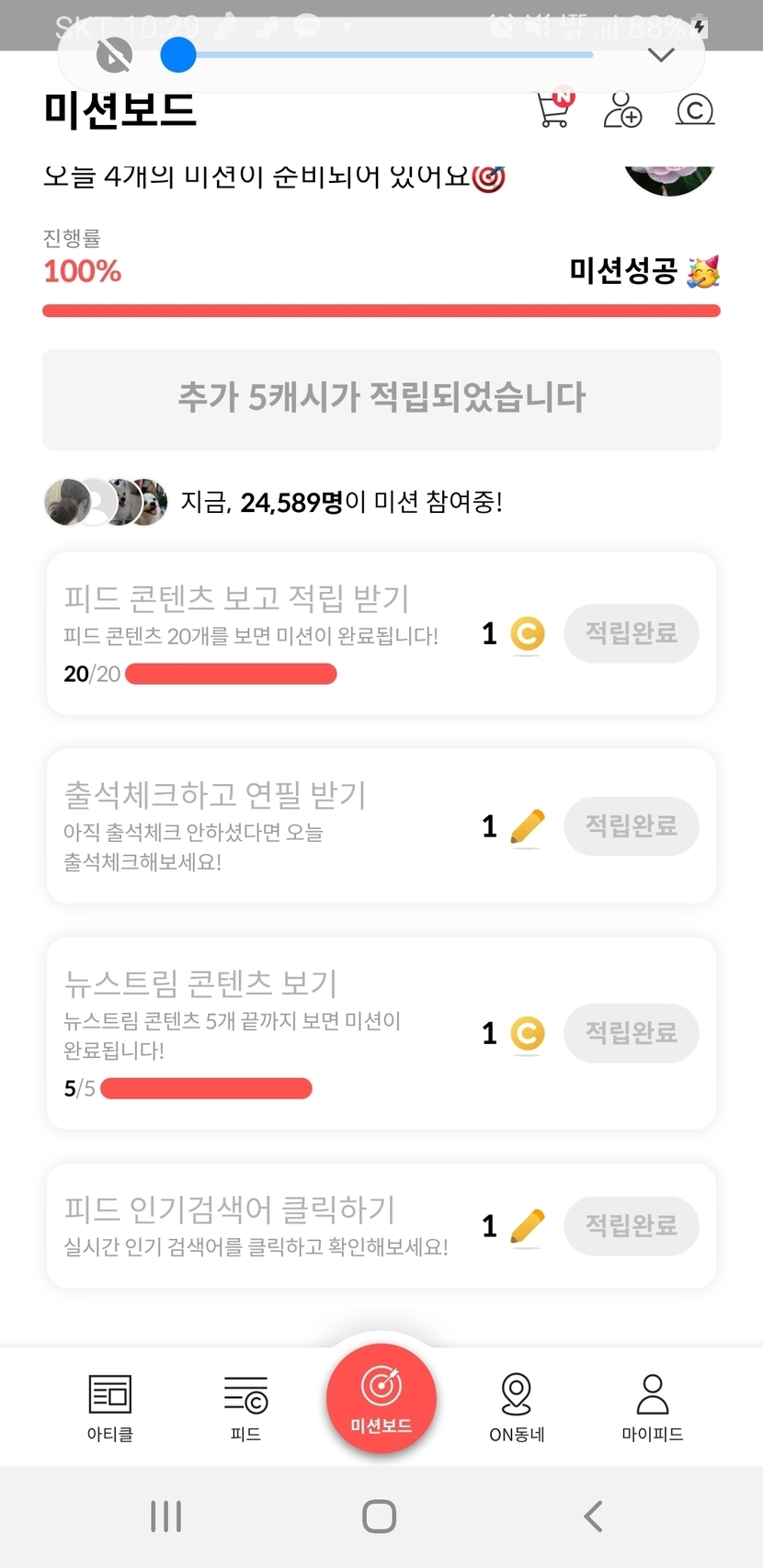Switch to the 아티클 tab
This screenshot has height=1568, width=763.
(110, 1407)
